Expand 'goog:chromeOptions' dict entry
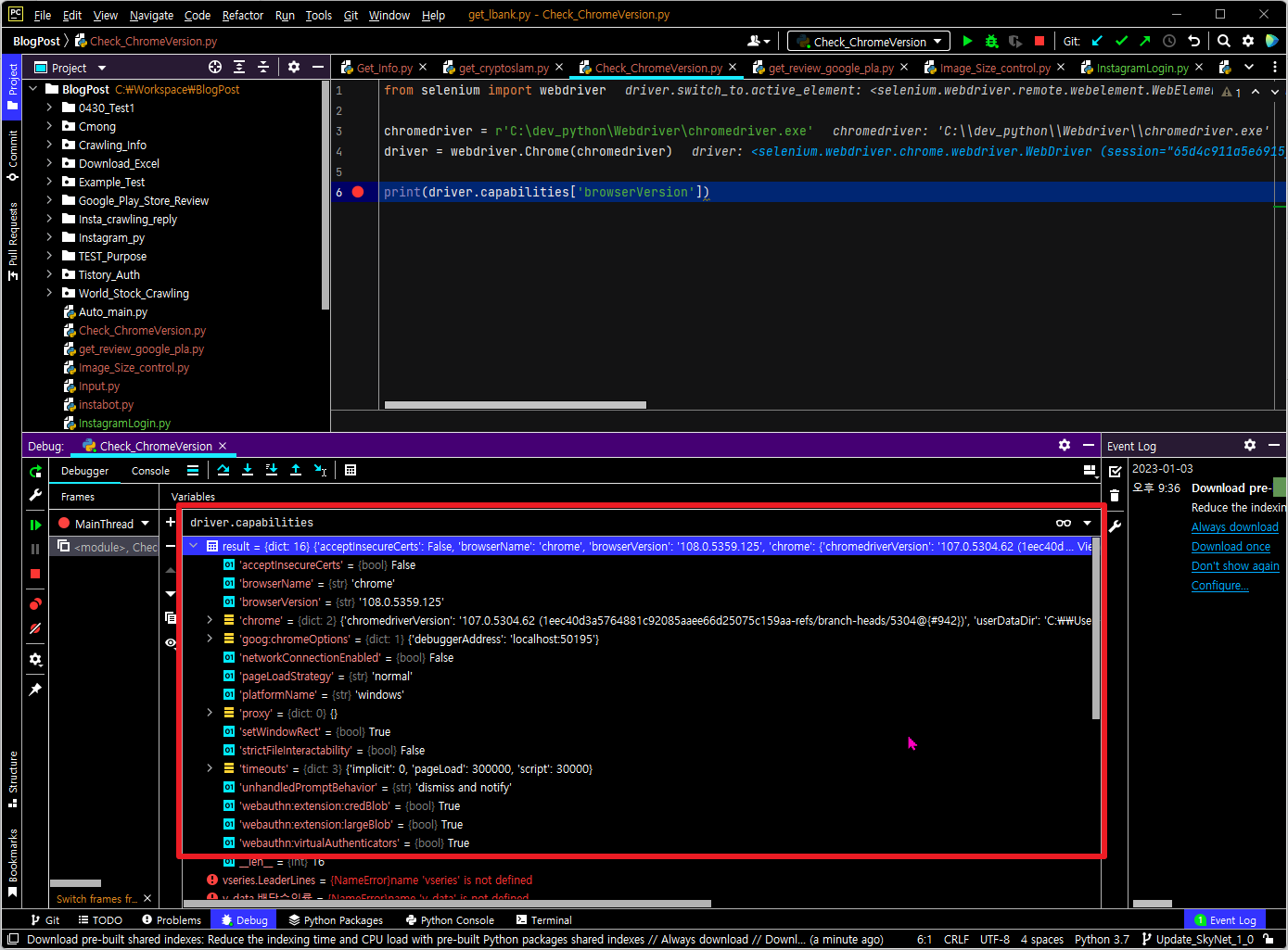 210,639
